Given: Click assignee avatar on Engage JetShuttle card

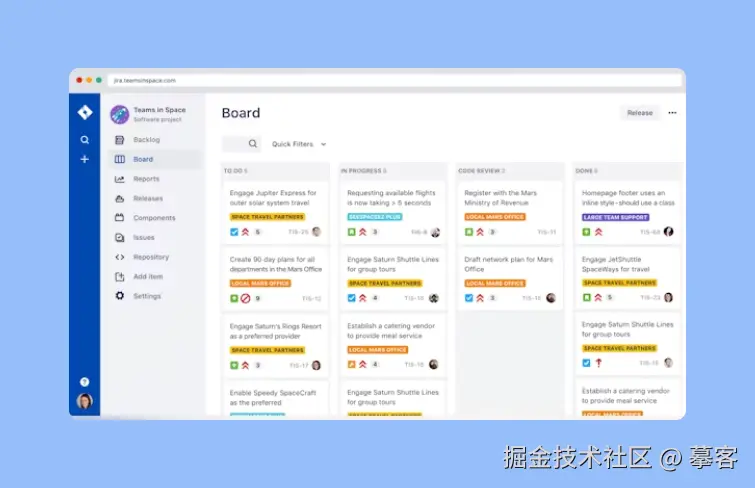Looking at the screenshot, I should tap(669, 297).
